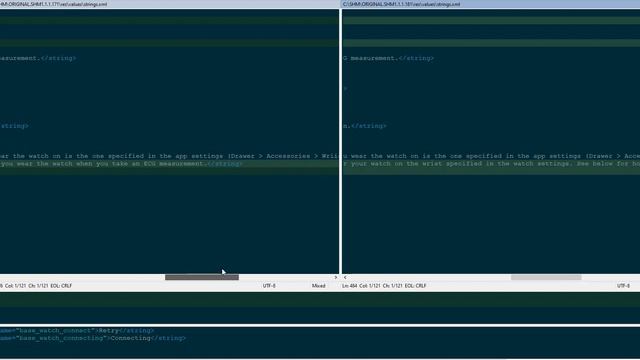
Task: Click the right pane UTF-8 encoding indicator
Action: [623, 286]
